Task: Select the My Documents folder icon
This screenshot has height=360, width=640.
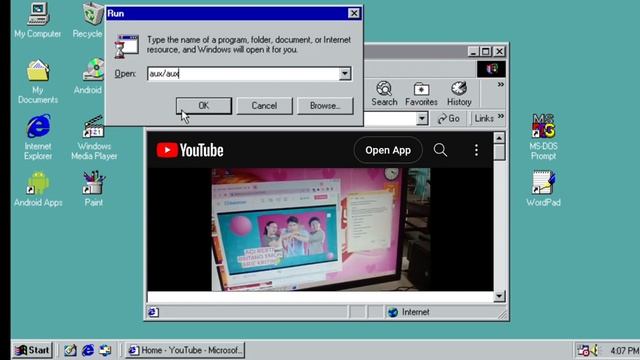Action: pos(38,81)
